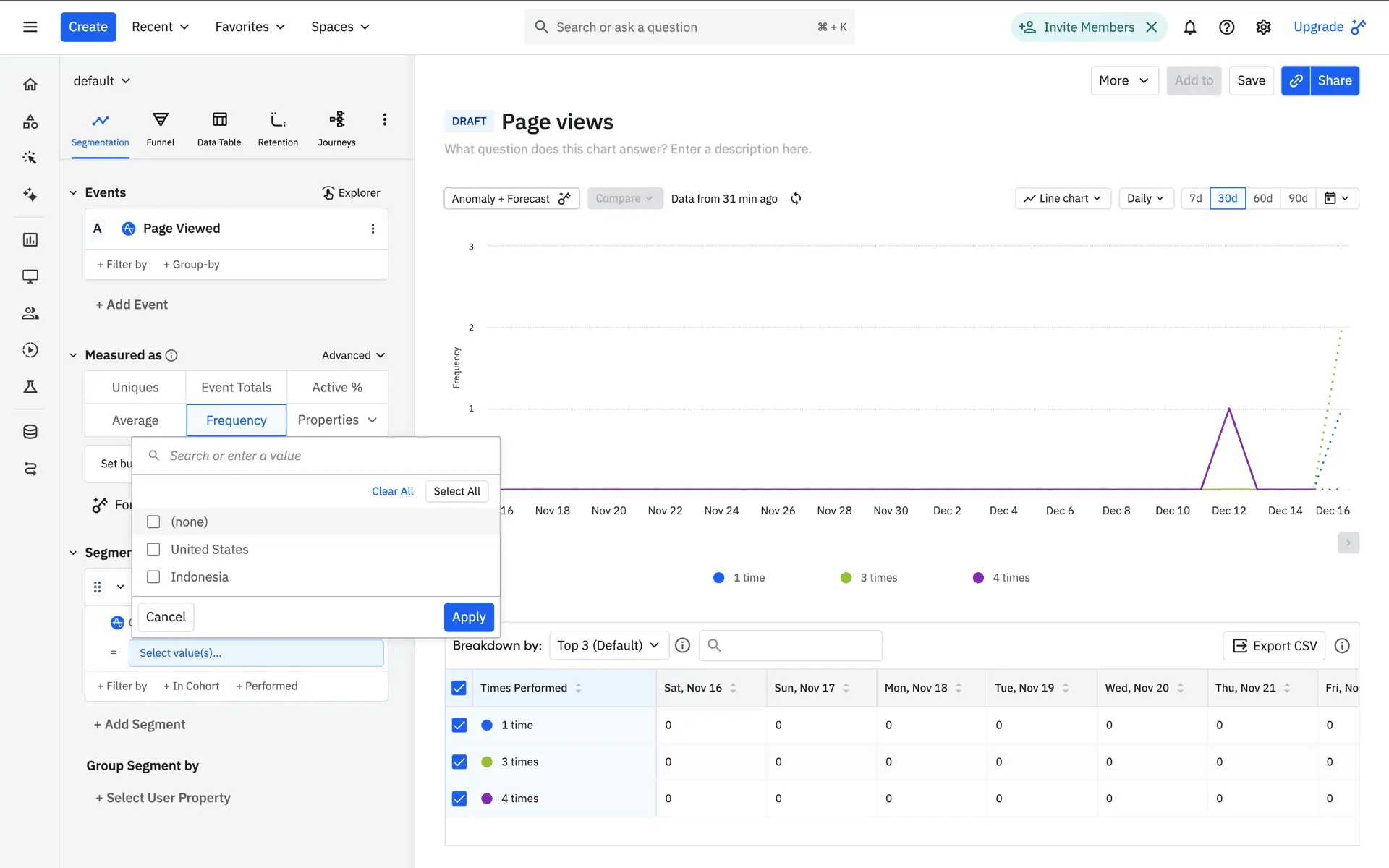Expand the Top 3 (Default) dropdown

tap(608, 645)
